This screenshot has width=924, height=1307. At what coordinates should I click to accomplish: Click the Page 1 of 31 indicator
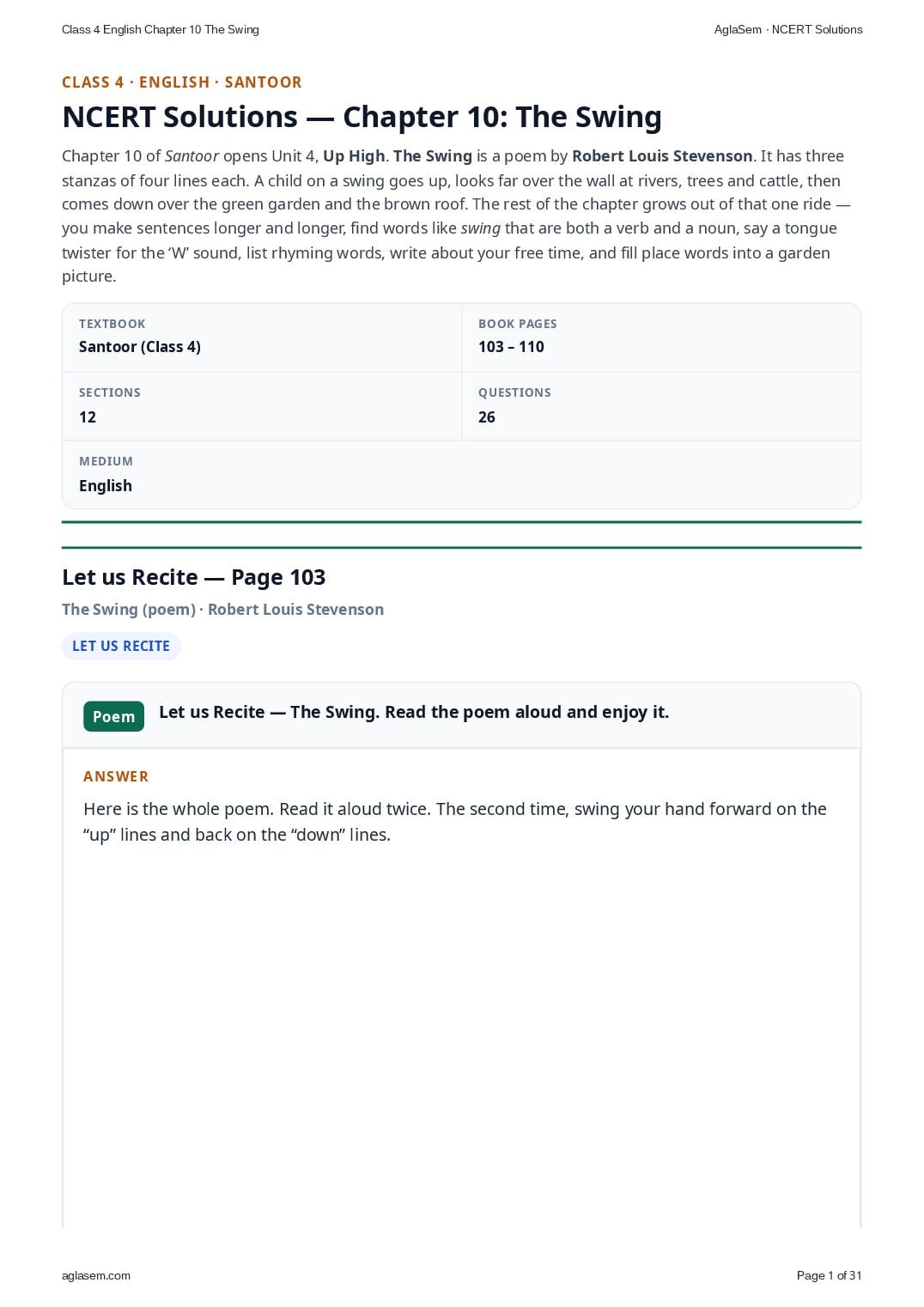829,1275
